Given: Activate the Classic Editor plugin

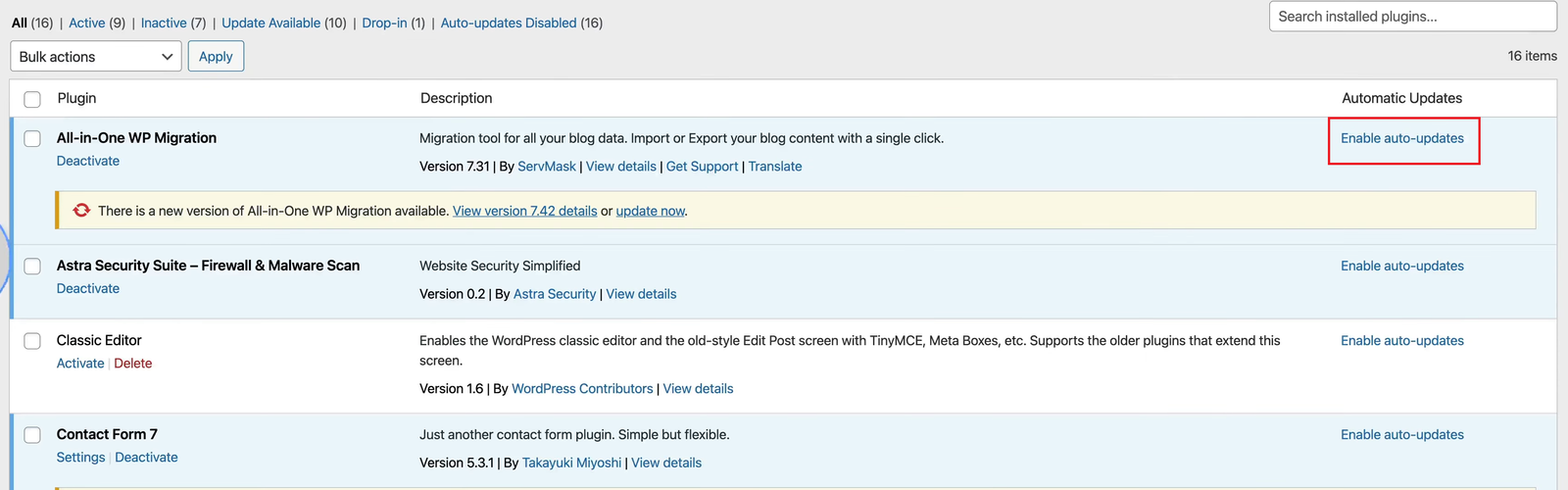Looking at the screenshot, I should click(x=80, y=364).
